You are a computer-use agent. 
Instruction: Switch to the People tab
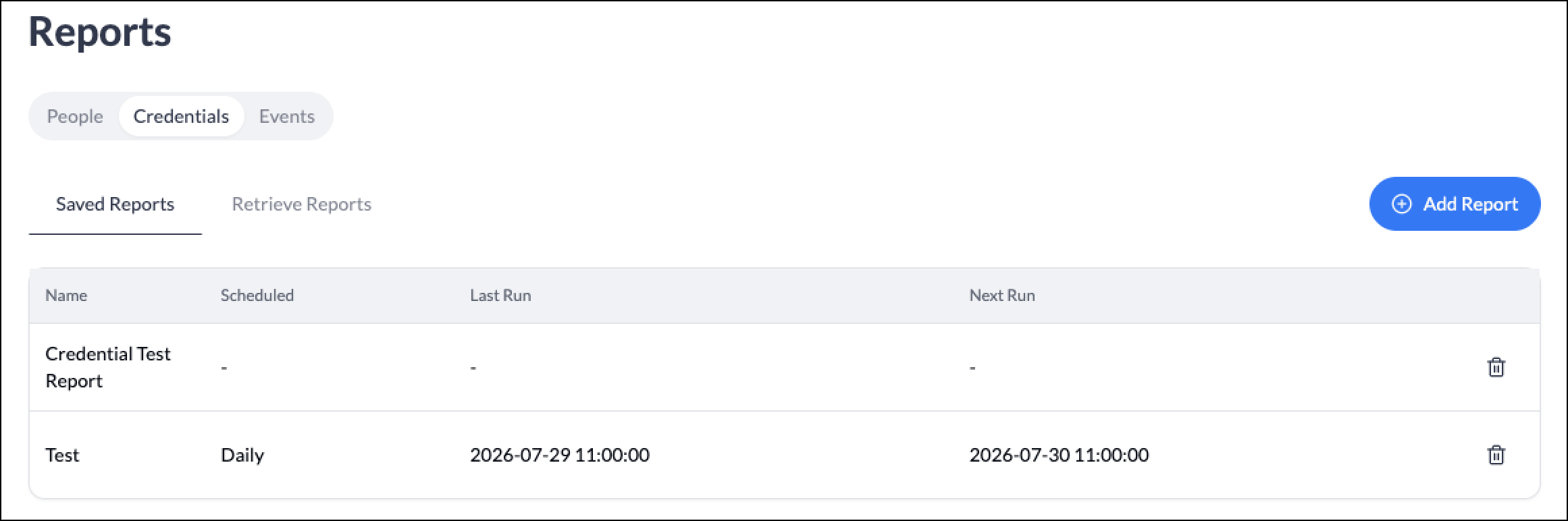[75, 116]
